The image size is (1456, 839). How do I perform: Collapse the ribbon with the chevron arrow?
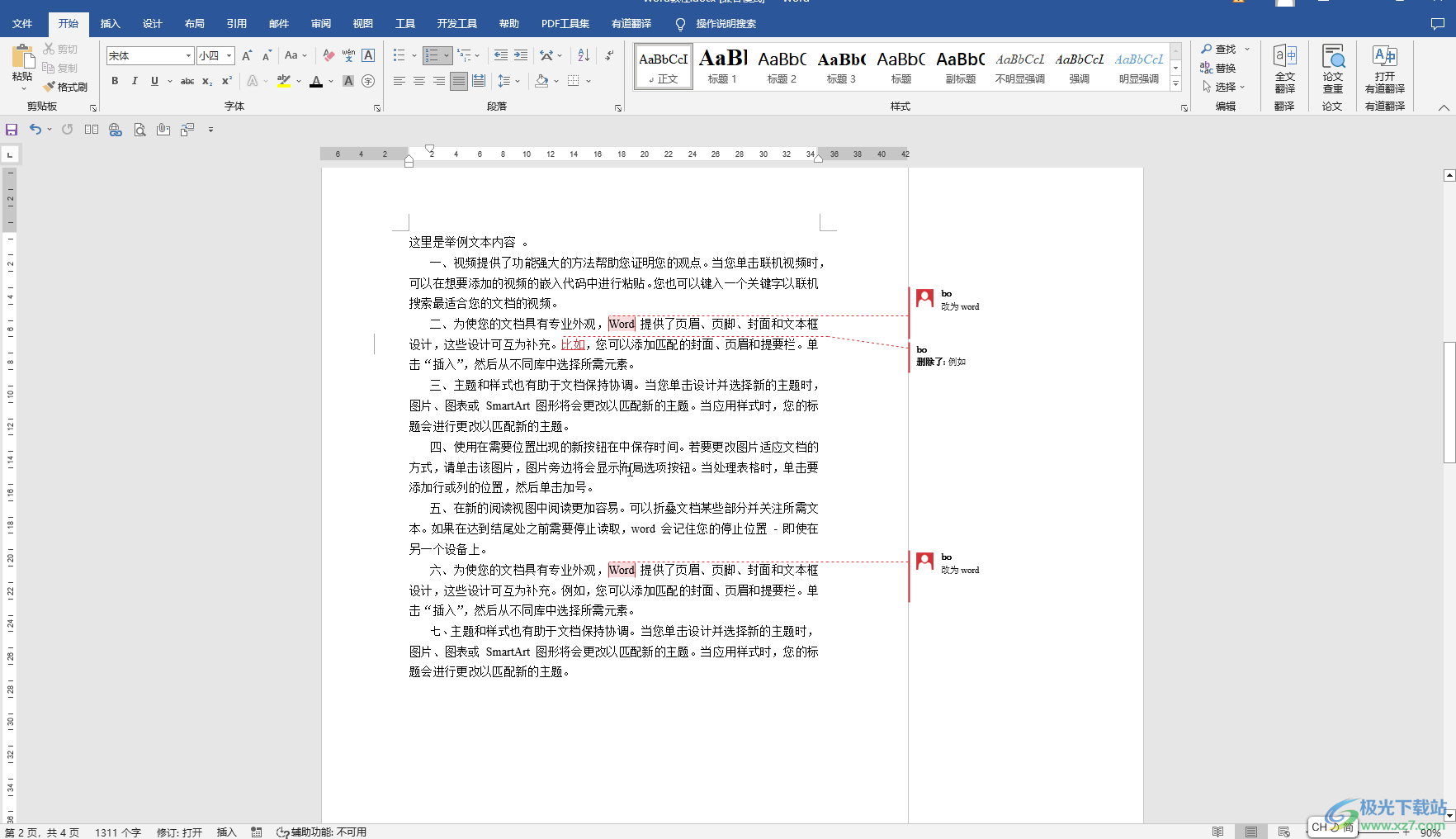coord(1444,107)
